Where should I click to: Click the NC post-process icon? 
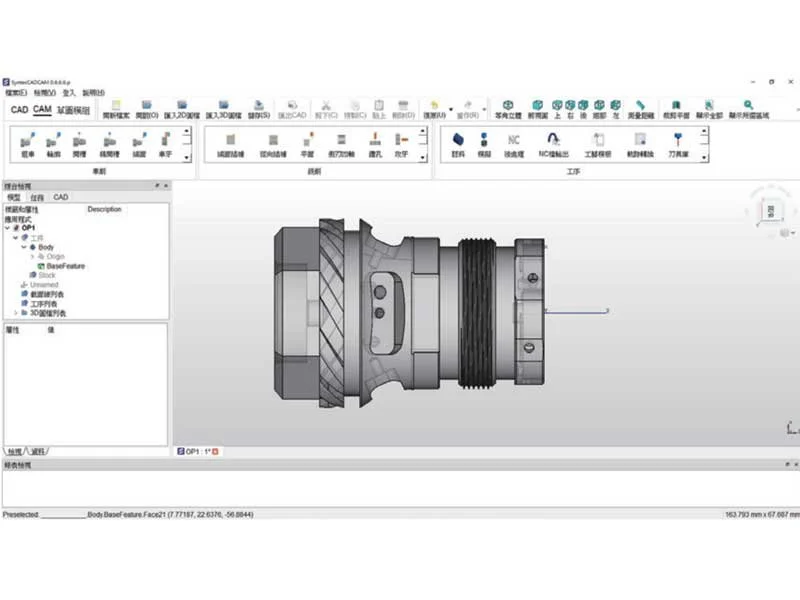click(514, 140)
